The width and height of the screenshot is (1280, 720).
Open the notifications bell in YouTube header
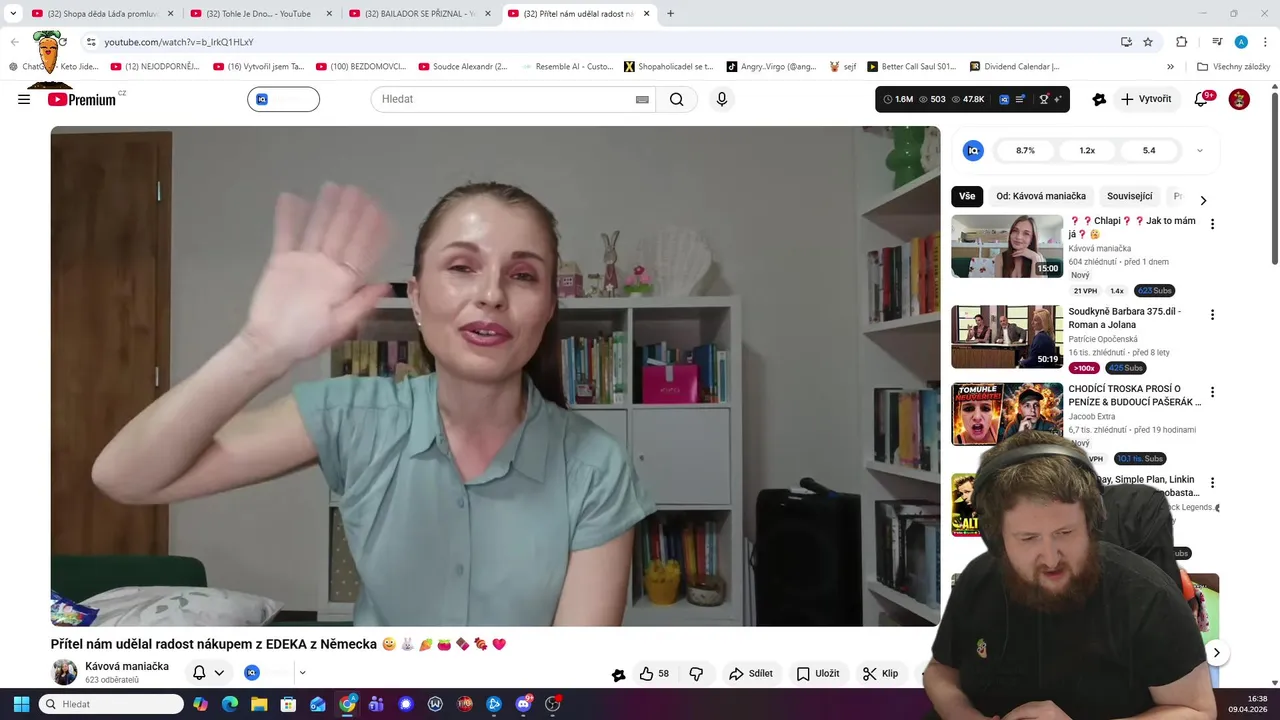coord(1202,99)
